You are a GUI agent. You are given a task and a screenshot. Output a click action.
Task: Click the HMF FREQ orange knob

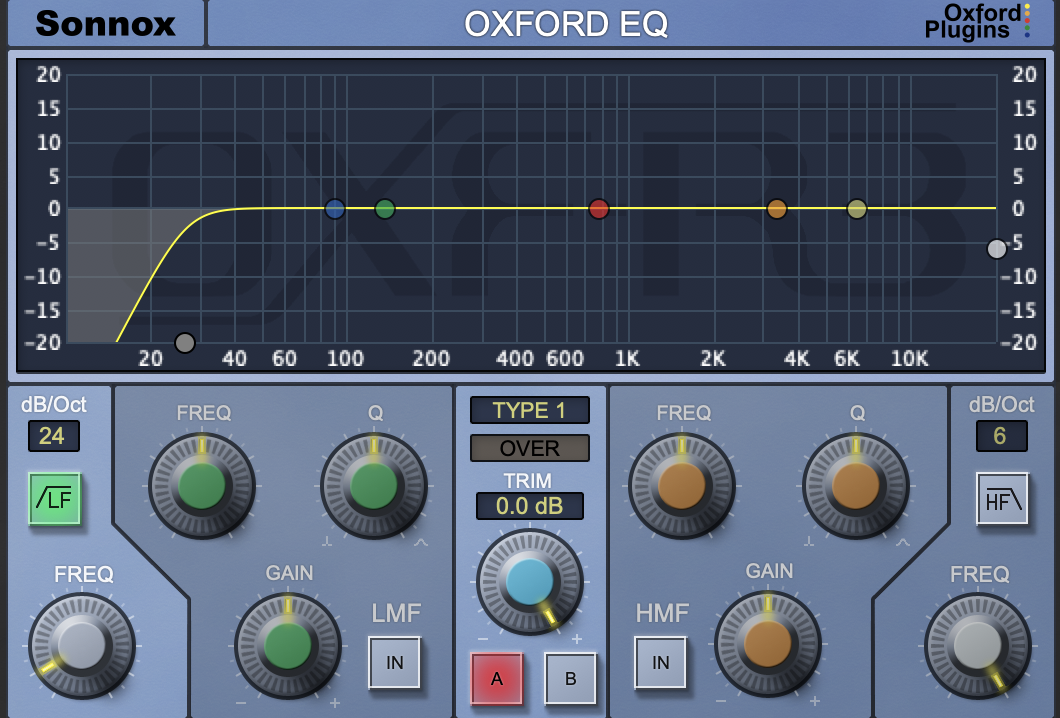pos(681,486)
